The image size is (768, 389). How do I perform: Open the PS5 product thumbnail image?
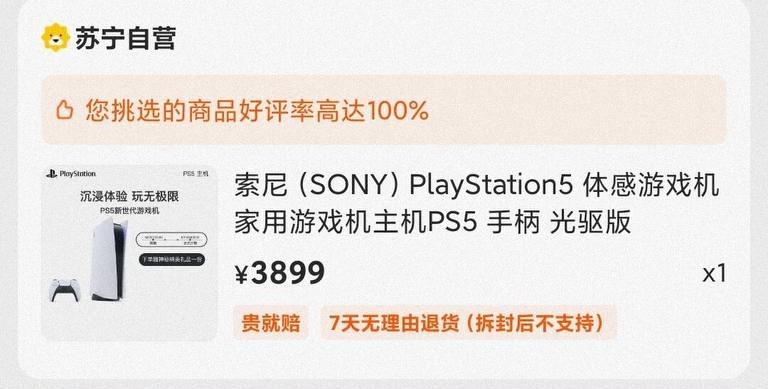[x=129, y=253]
